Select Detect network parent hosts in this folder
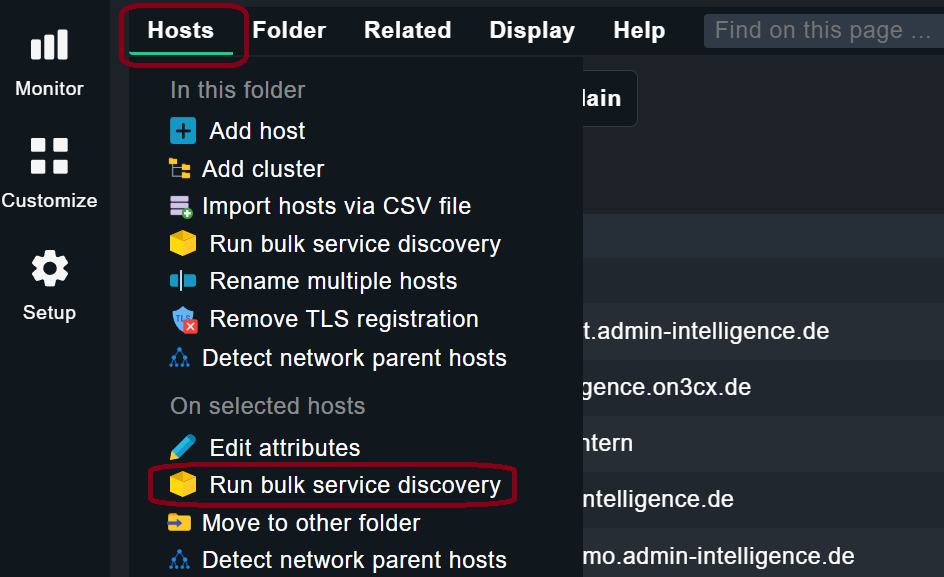The width and height of the screenshot is (944, 577). coord(354,358)
